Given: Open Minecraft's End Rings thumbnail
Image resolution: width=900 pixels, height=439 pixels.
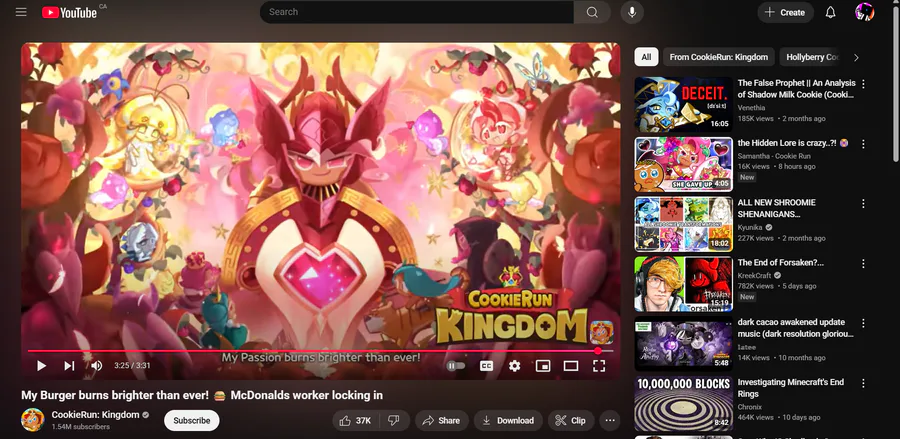Looking at the screenshot, I should (x=684, y=403).
